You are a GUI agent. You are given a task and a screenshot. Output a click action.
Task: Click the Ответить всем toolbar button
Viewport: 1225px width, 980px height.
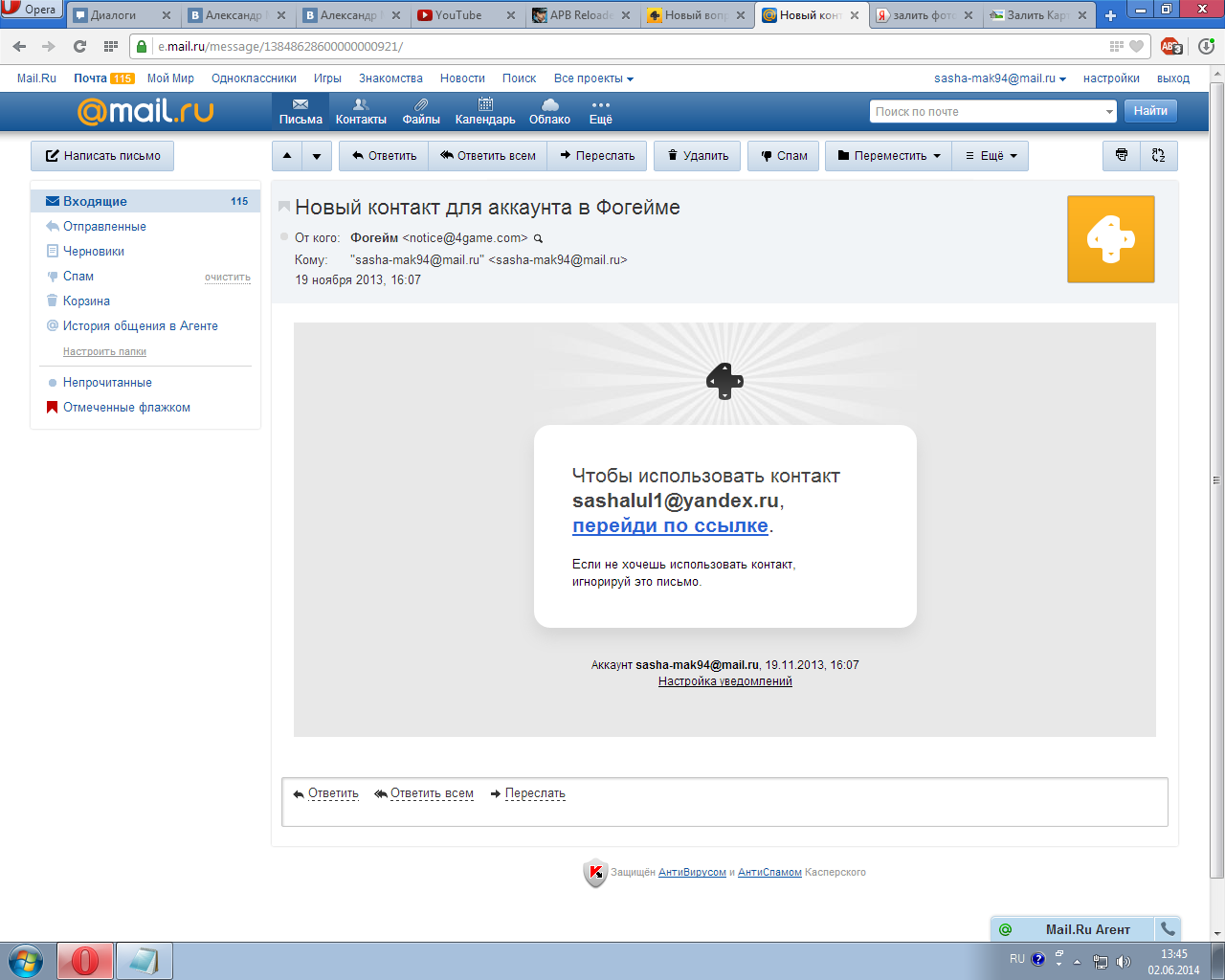click(487, 156)
